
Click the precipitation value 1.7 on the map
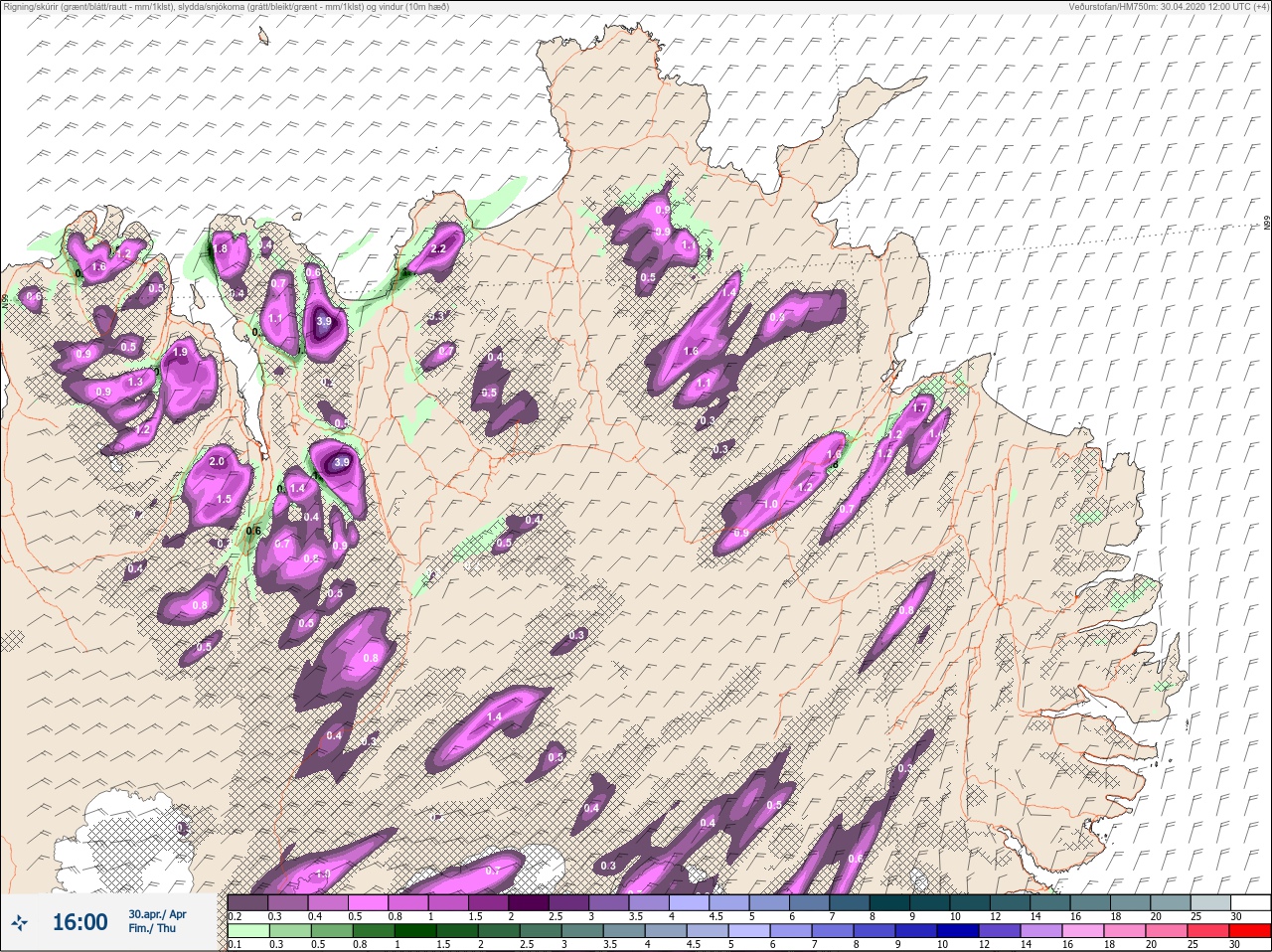pyautogui.click(x=919, y=408)
